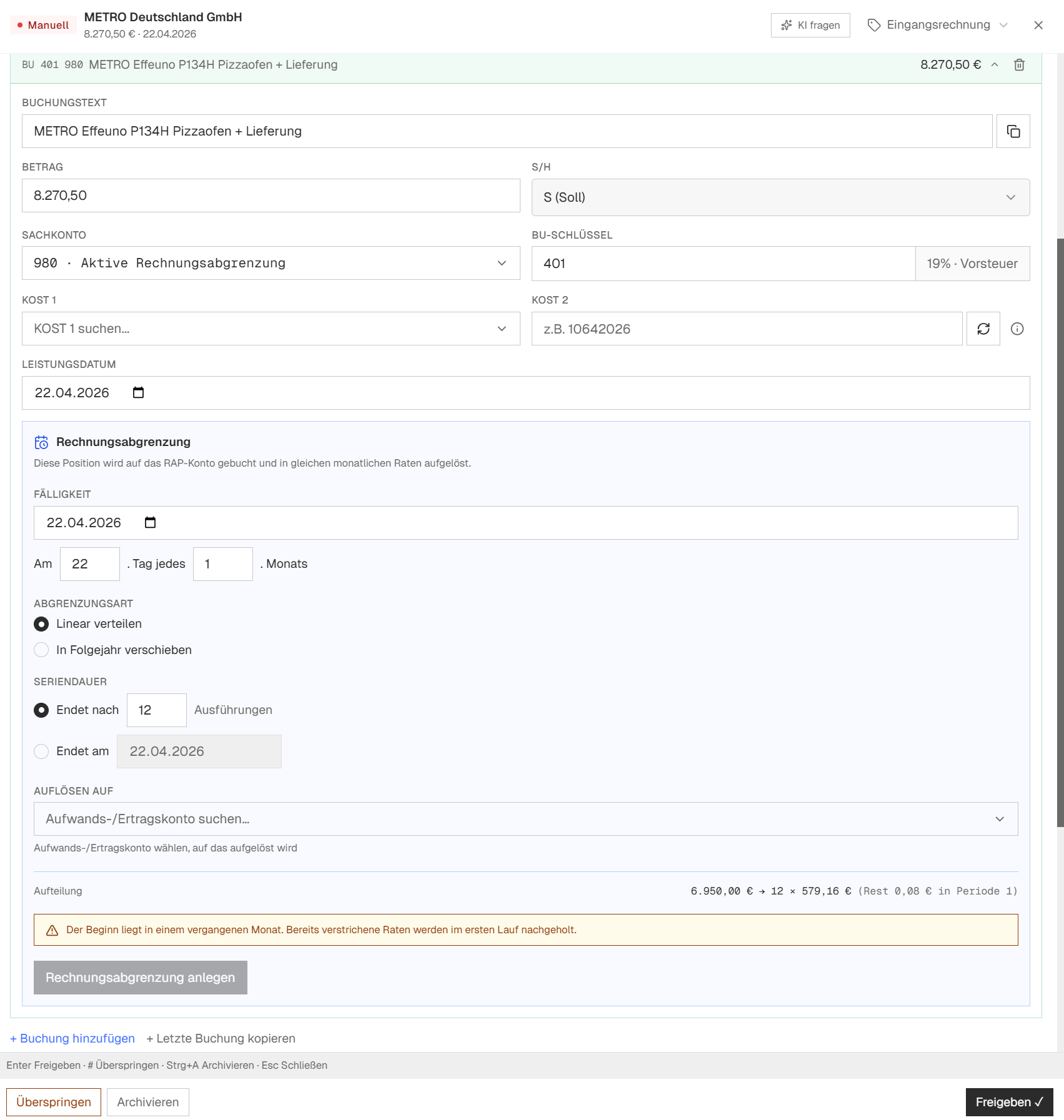
Task: Select the Linear verteilen radio button
Action: click(41, 624)
